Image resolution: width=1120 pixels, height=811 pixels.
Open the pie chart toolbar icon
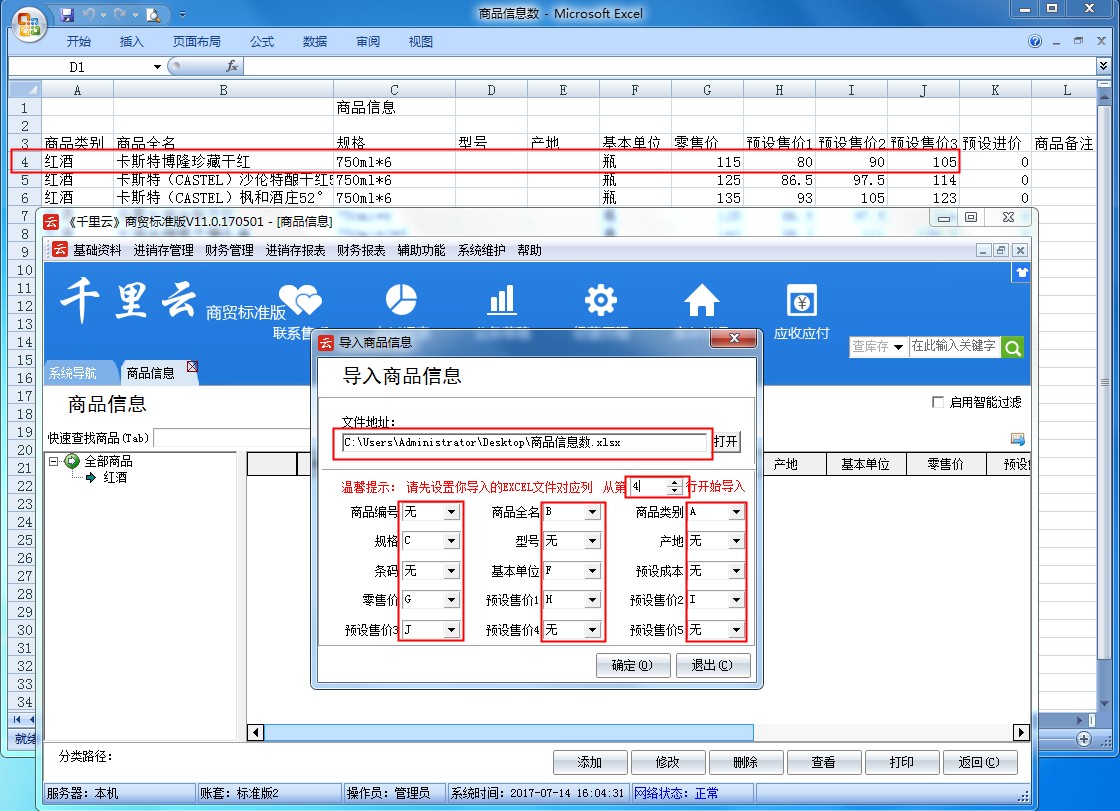pos(400,299)
